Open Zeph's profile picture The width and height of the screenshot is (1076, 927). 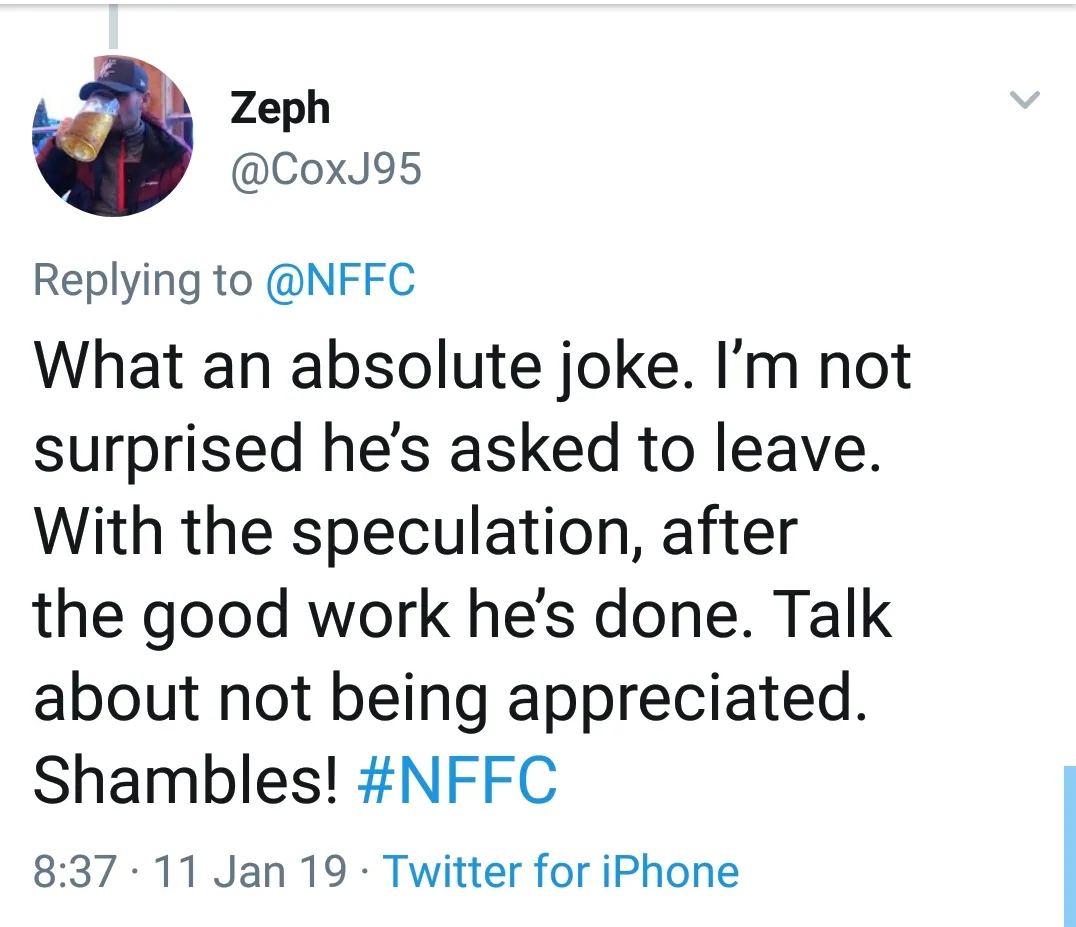pos(112,135)
